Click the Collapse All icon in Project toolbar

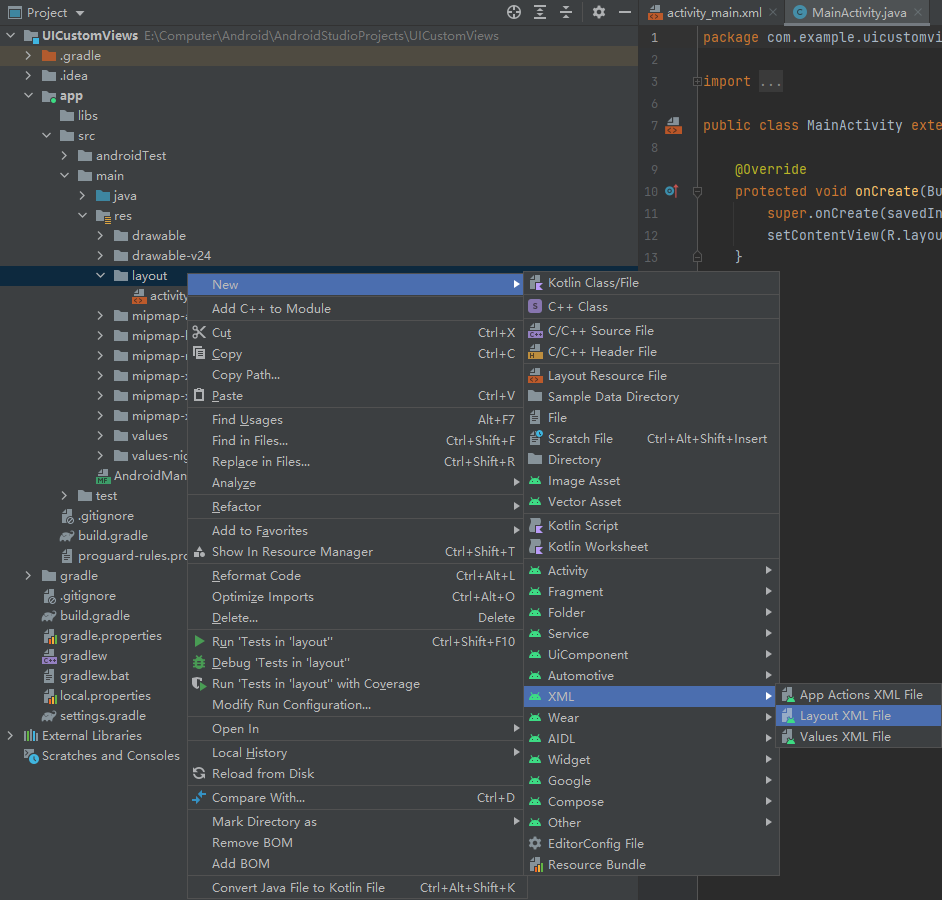pos(566,12)
